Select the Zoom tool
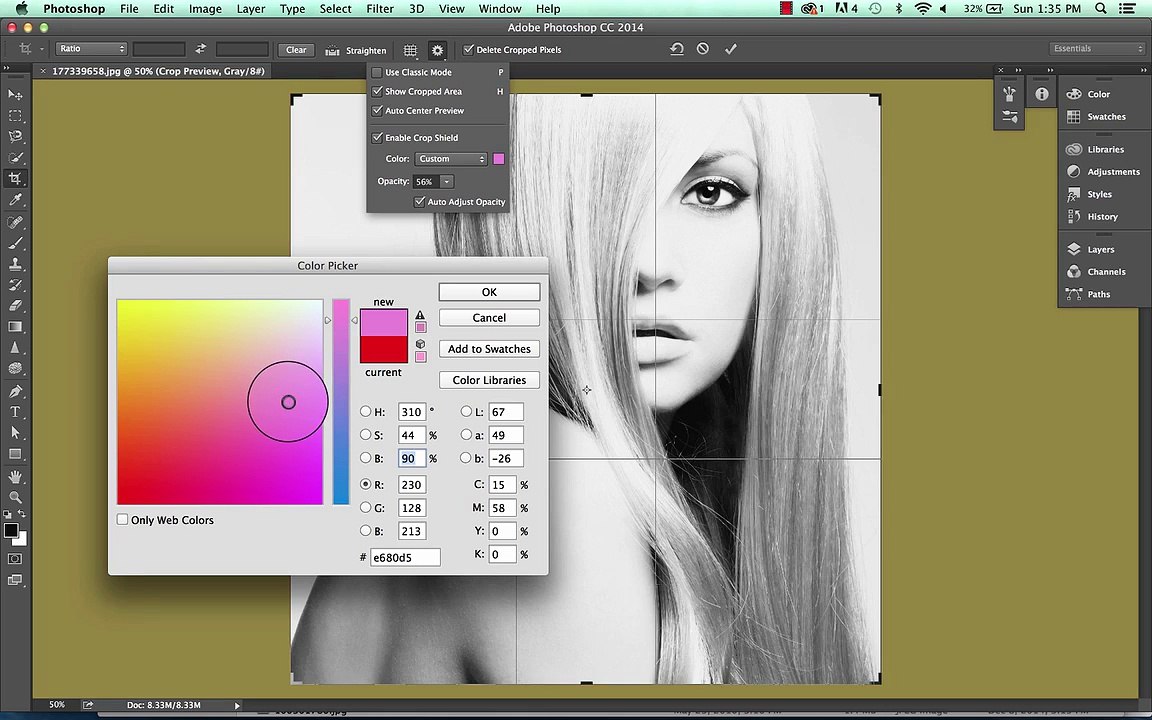Screen dimensions: 1152x720 click(x=15, y=497)
